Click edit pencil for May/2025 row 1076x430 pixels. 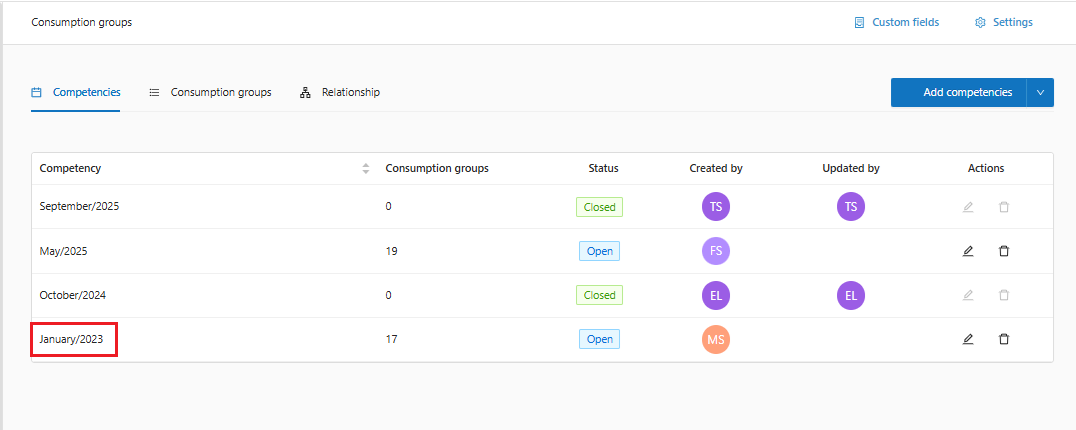pos(967,251)
